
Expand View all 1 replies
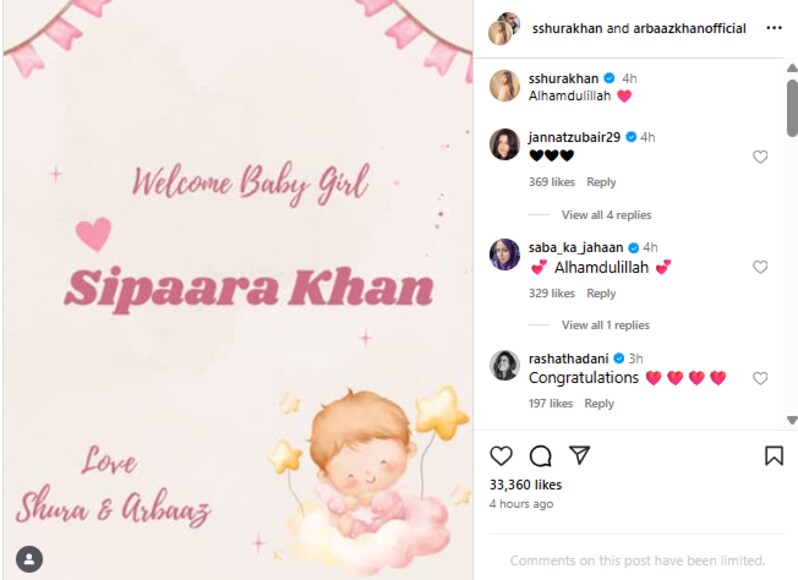[x=605, y=325]
